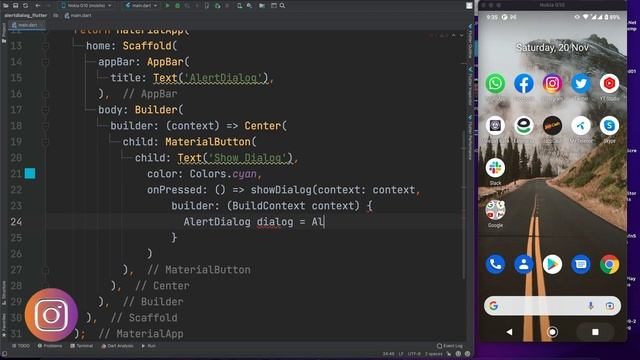Click the Saturday, 20 Nov date widget
The height and width of the screenshot is (360, 640).
(x=552, y=48)
